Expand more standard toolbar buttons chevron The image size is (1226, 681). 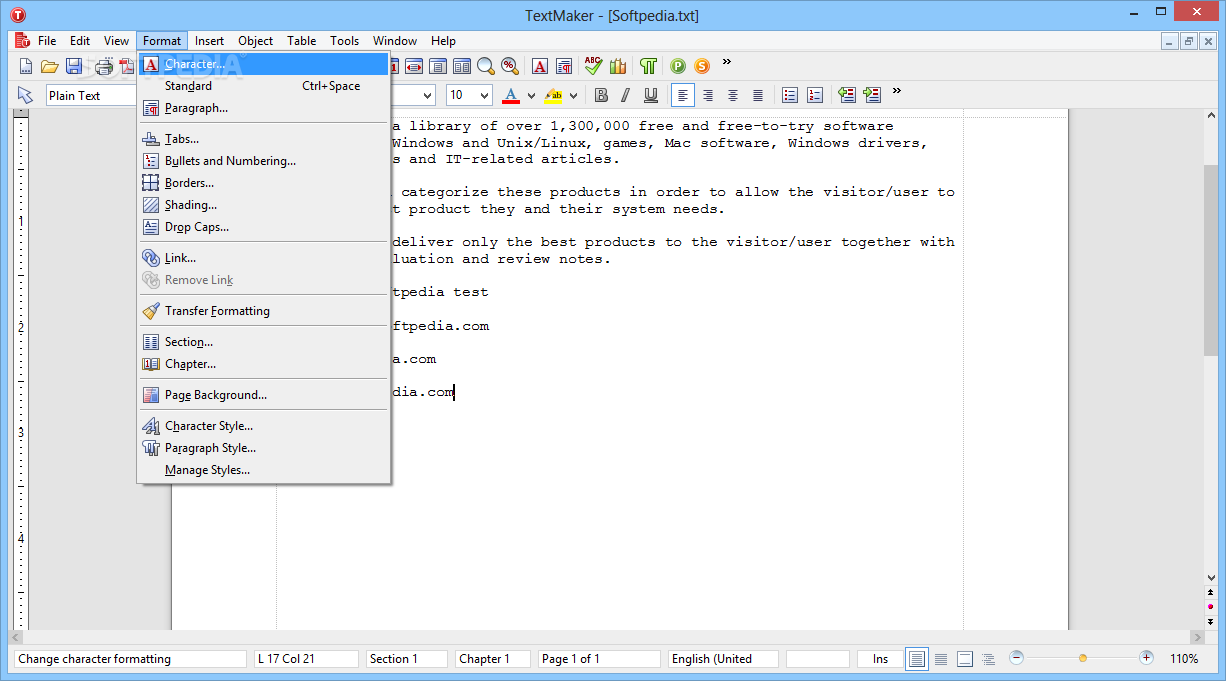(x=727, y=62)
